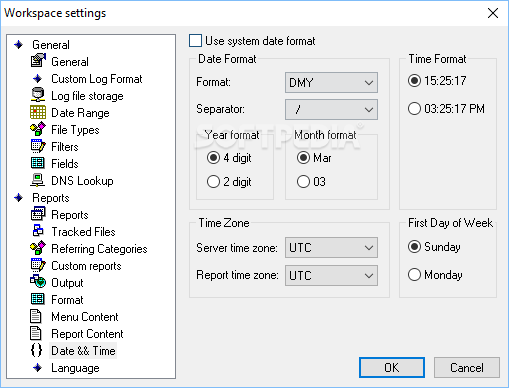Confirm settings with the OK button
Image resolution: width=509 pixels, height=388 pixels.
click(392, 368)
